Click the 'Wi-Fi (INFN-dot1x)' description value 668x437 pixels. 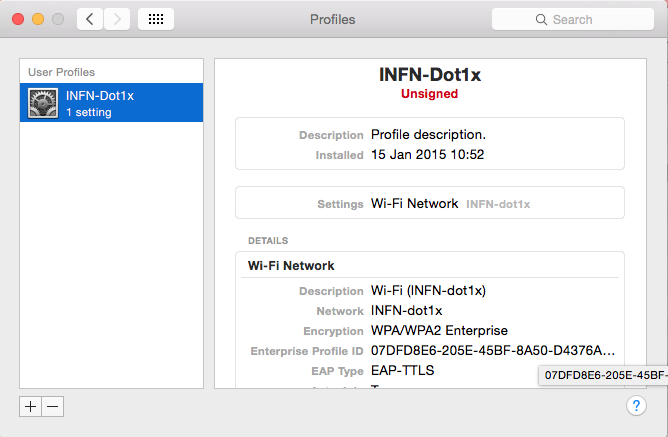click(428, 290)
